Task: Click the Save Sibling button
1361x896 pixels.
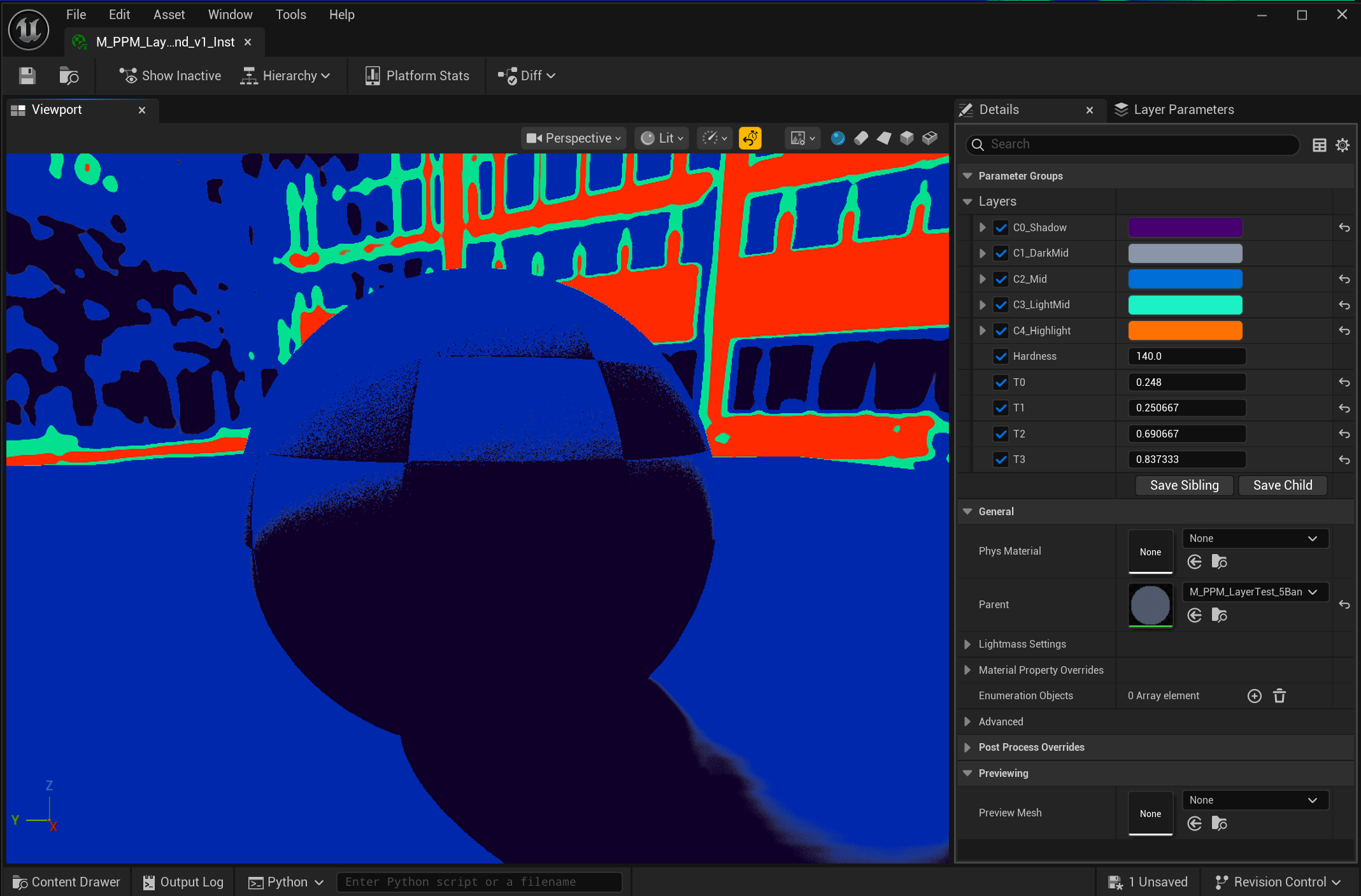Action: click(1184, 485)
